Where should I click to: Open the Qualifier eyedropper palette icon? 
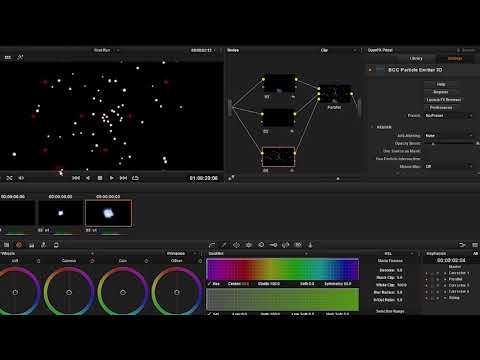(224, 245)
